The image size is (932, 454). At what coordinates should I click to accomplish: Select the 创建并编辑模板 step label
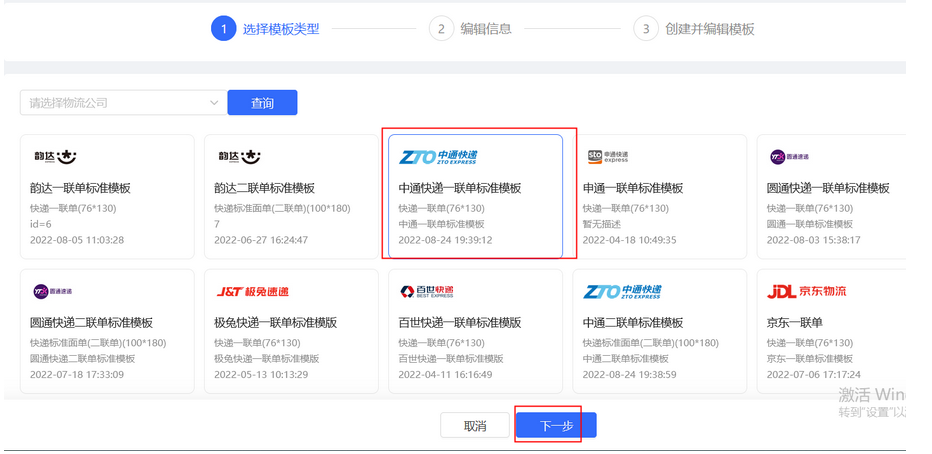pos(710,29)
